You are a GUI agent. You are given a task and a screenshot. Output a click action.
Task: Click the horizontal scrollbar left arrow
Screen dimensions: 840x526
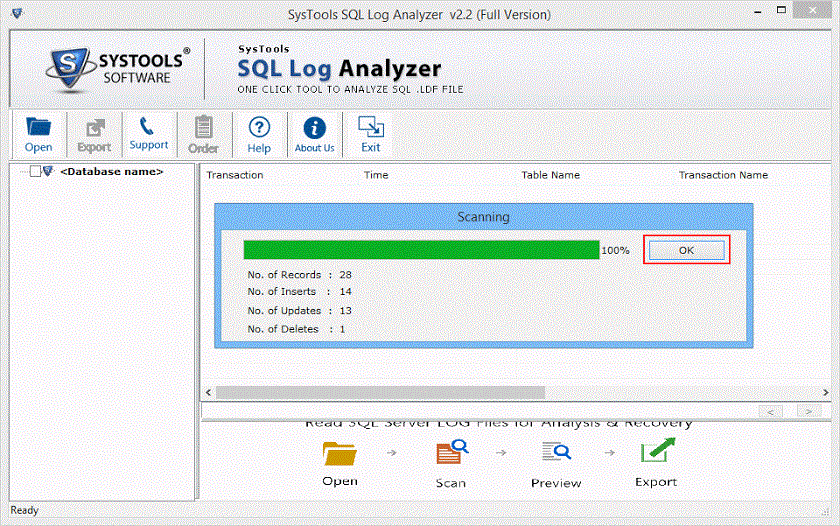pyautogui.click(x=208, y=393)
